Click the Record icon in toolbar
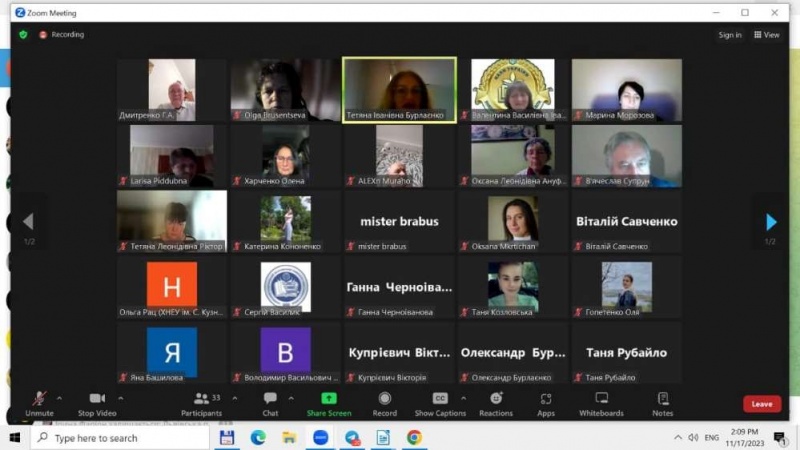 pos(385,402)
